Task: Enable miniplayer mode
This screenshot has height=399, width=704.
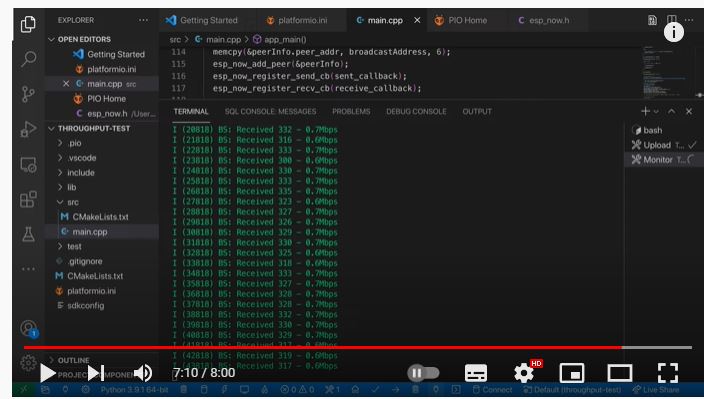Action: click(572, 373)
